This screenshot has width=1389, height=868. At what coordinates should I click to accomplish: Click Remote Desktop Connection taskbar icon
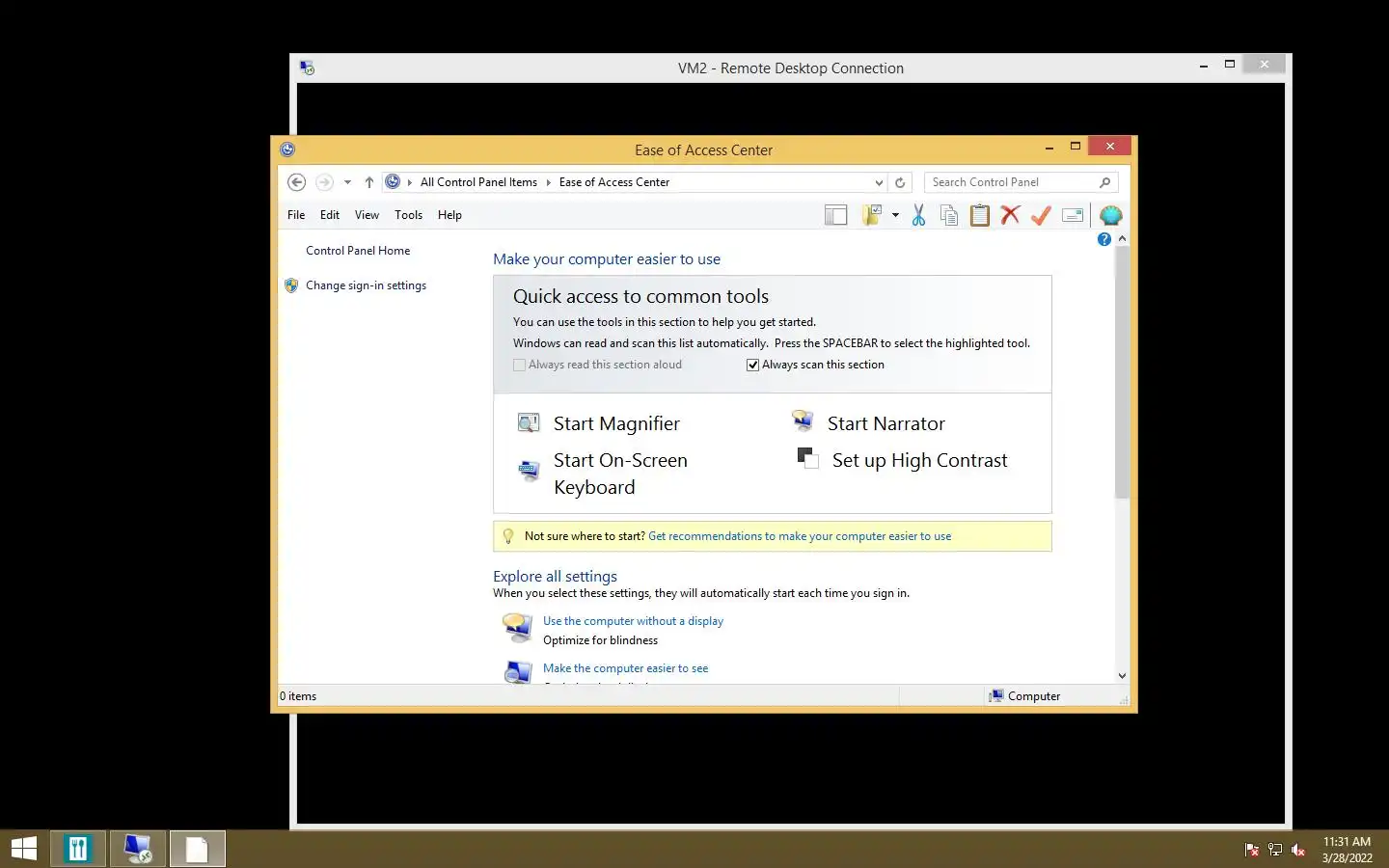(x=138, y=849)
